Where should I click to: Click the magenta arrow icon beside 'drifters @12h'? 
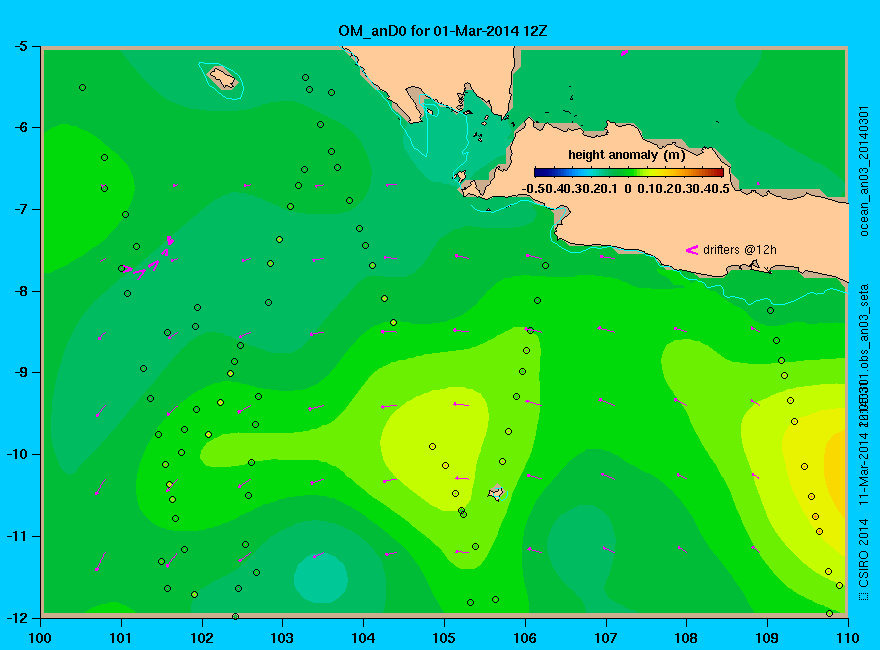[x=691, y=250]
